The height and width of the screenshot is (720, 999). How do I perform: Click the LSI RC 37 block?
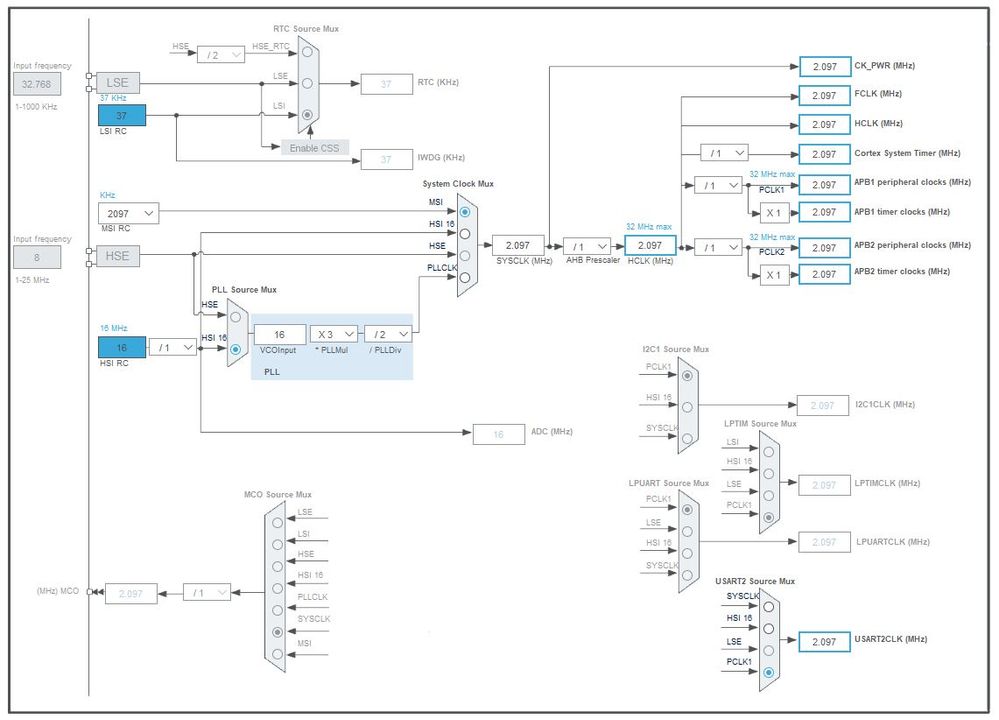tap(122, 115)
